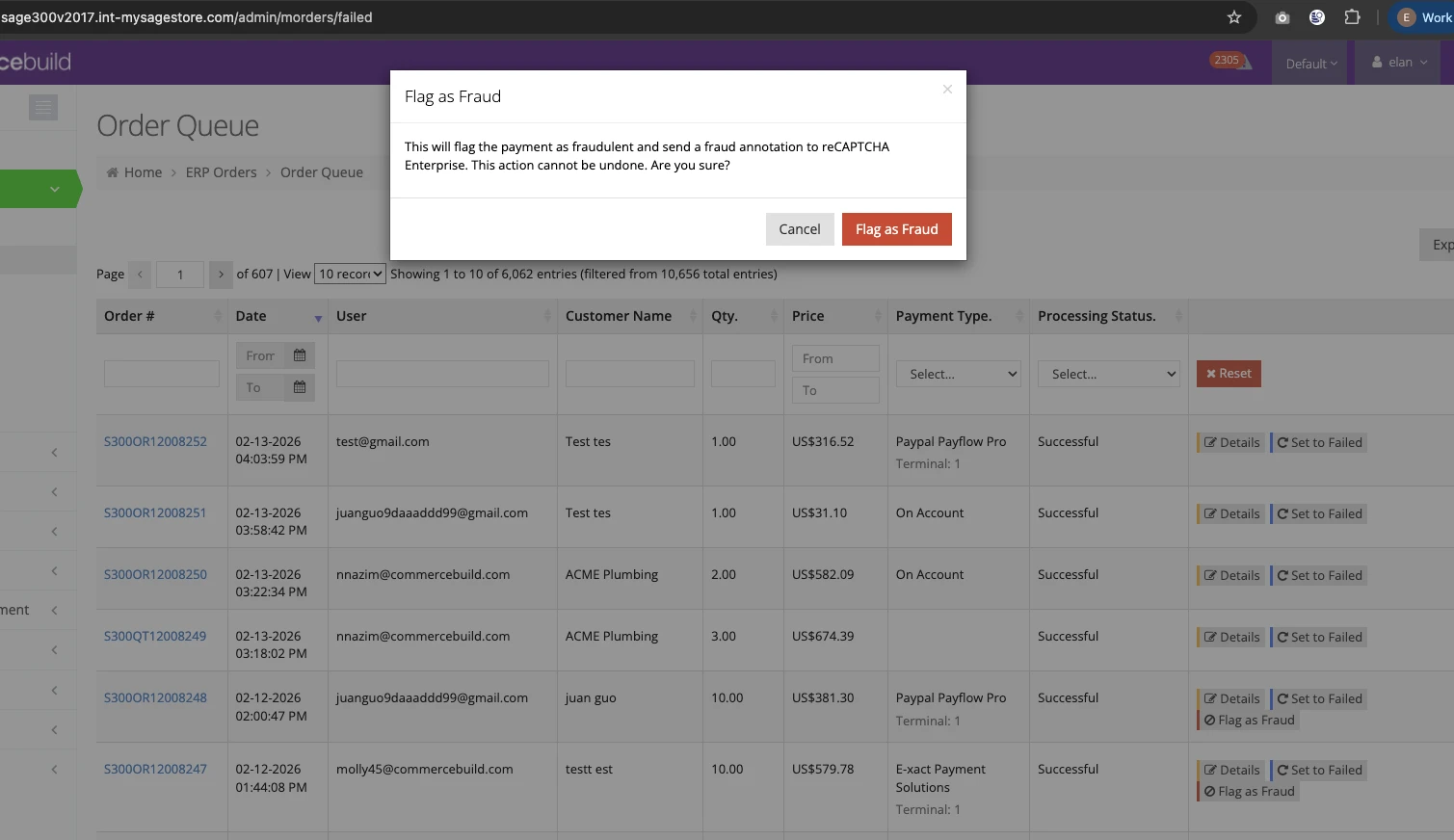Open the elan user menu
The image size is (1454, 840).
click(1400, 63)
